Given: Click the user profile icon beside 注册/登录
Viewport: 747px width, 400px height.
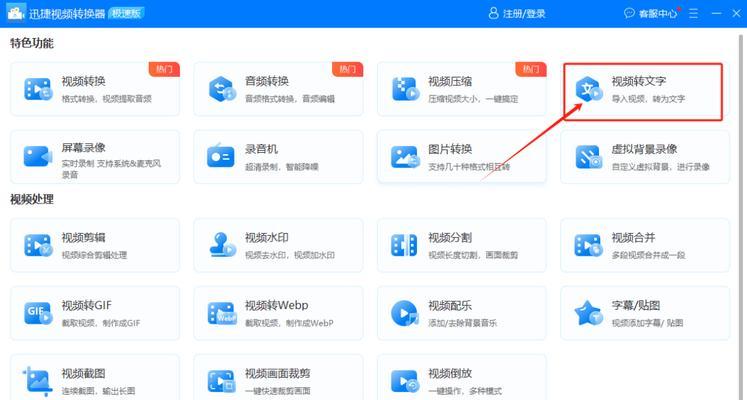Looking at the screenshot, I should coord(494,13).
